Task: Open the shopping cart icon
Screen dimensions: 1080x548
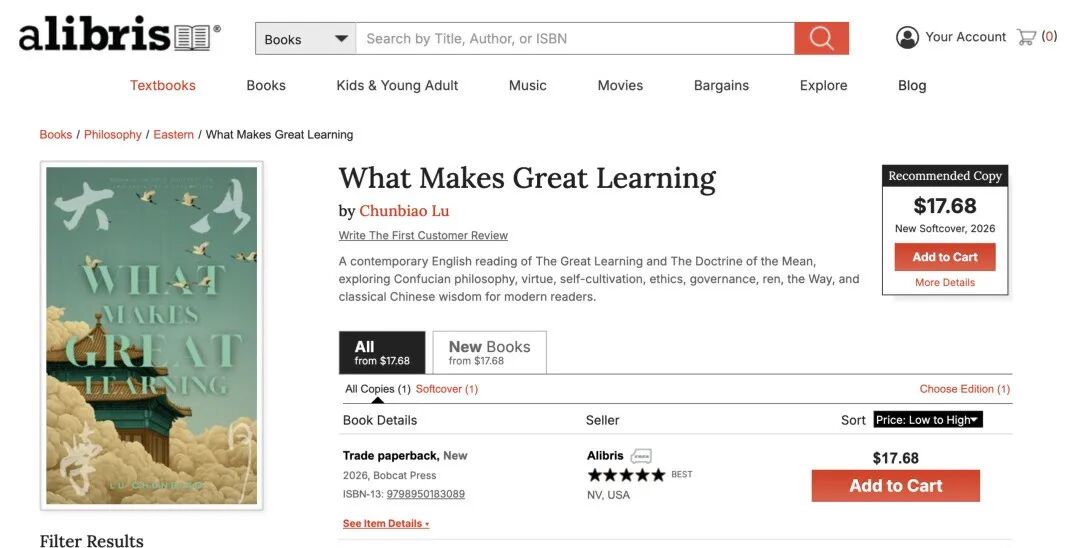Action: pyautogui.click(x=1026, y=37)
